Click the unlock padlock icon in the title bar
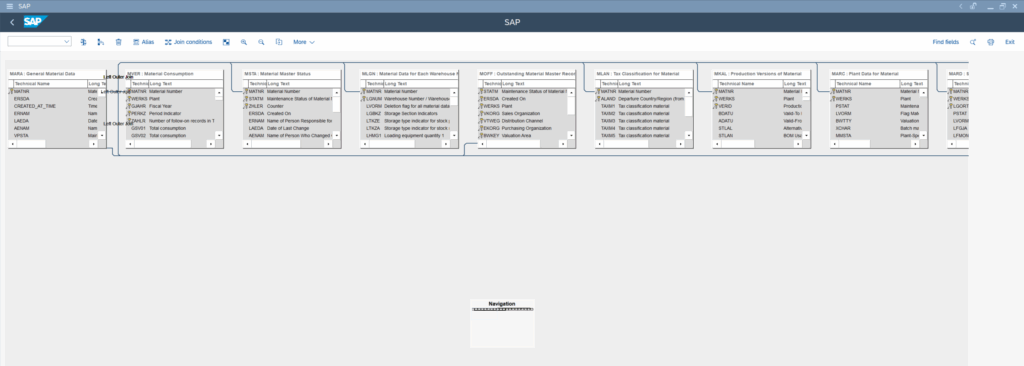1024x366 pixels. [973, 6]
